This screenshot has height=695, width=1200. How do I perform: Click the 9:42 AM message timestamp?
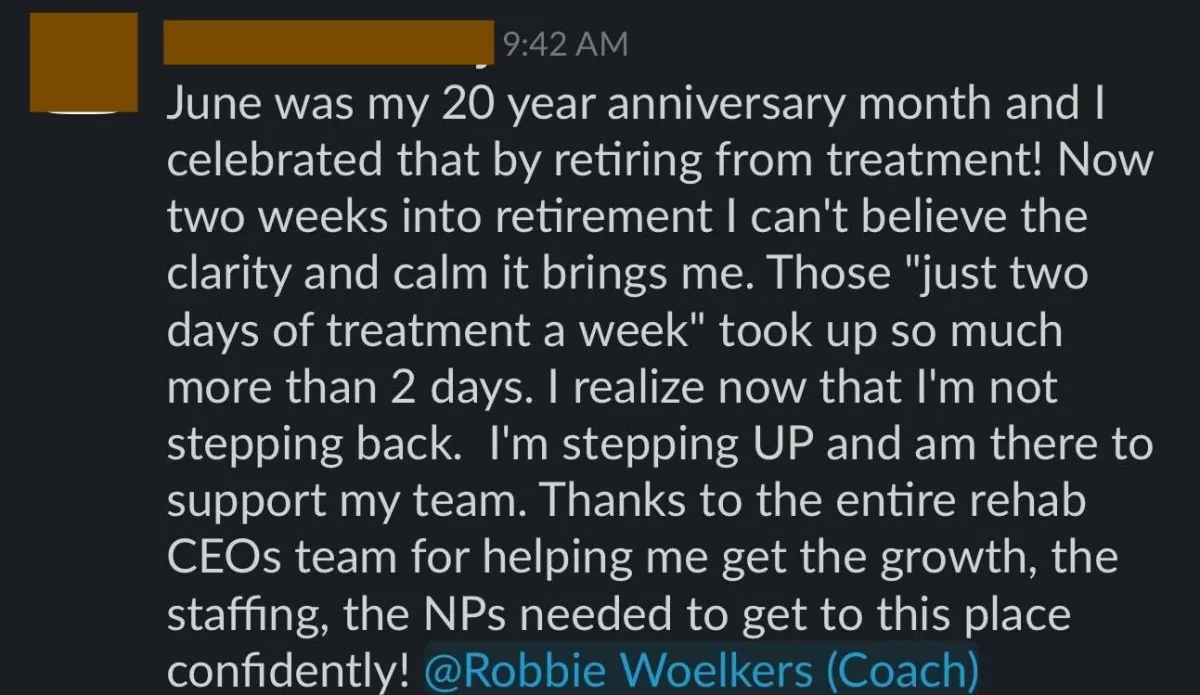[566, 44]
